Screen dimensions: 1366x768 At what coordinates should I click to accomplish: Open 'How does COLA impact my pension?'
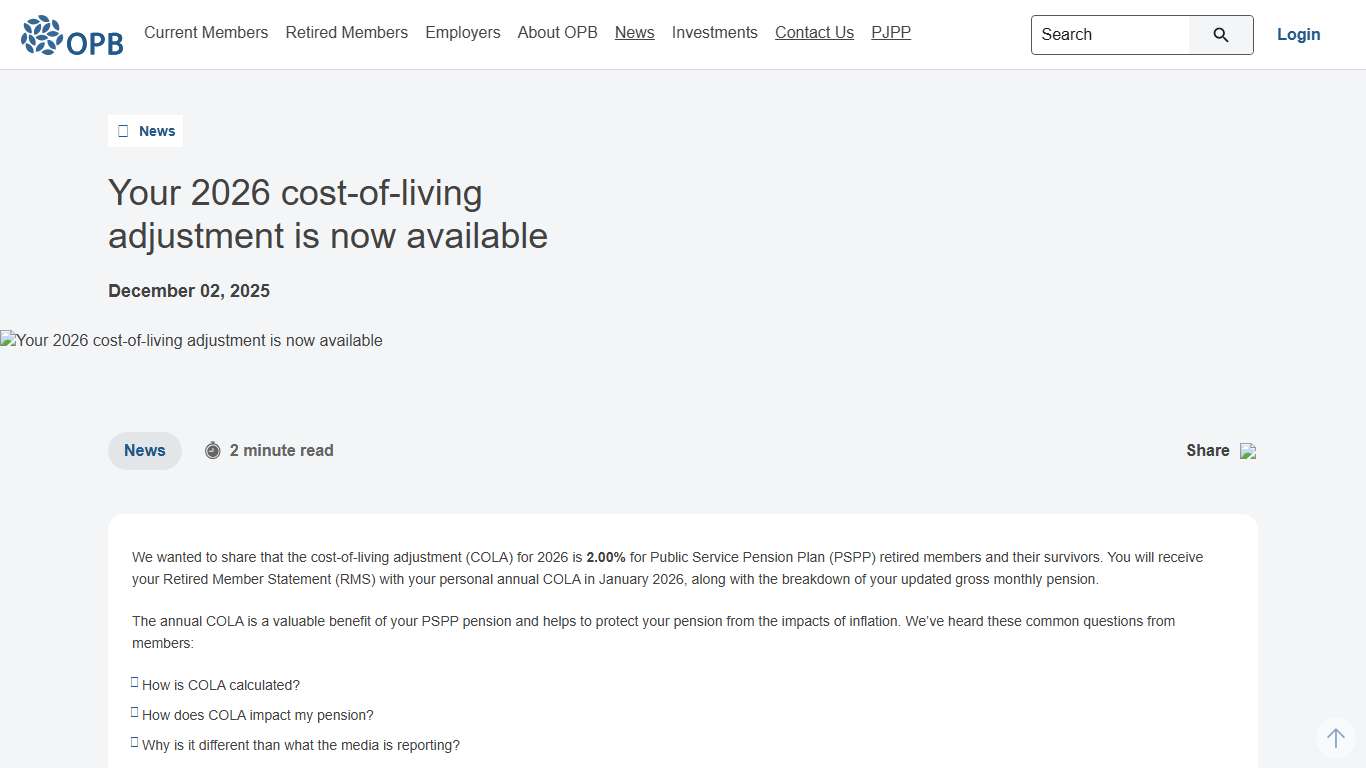(x=257, y=714)
